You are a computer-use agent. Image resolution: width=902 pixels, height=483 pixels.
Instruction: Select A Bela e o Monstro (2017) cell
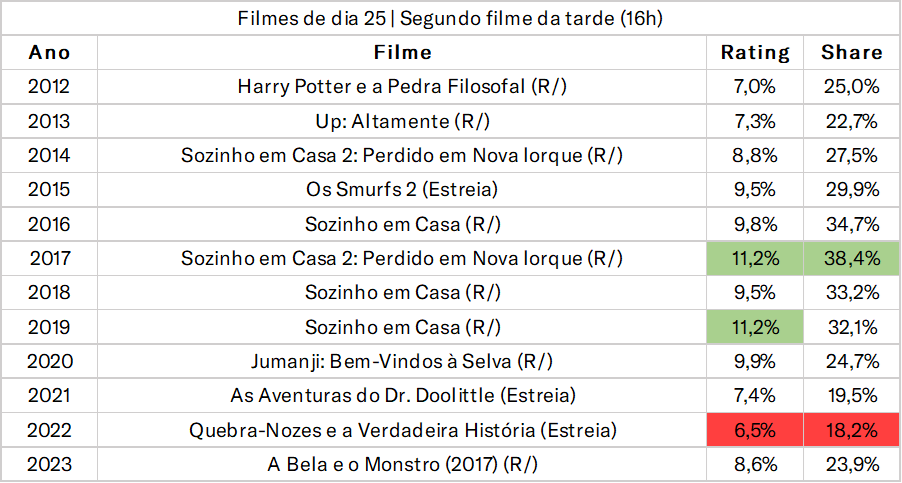pos(402,464)
